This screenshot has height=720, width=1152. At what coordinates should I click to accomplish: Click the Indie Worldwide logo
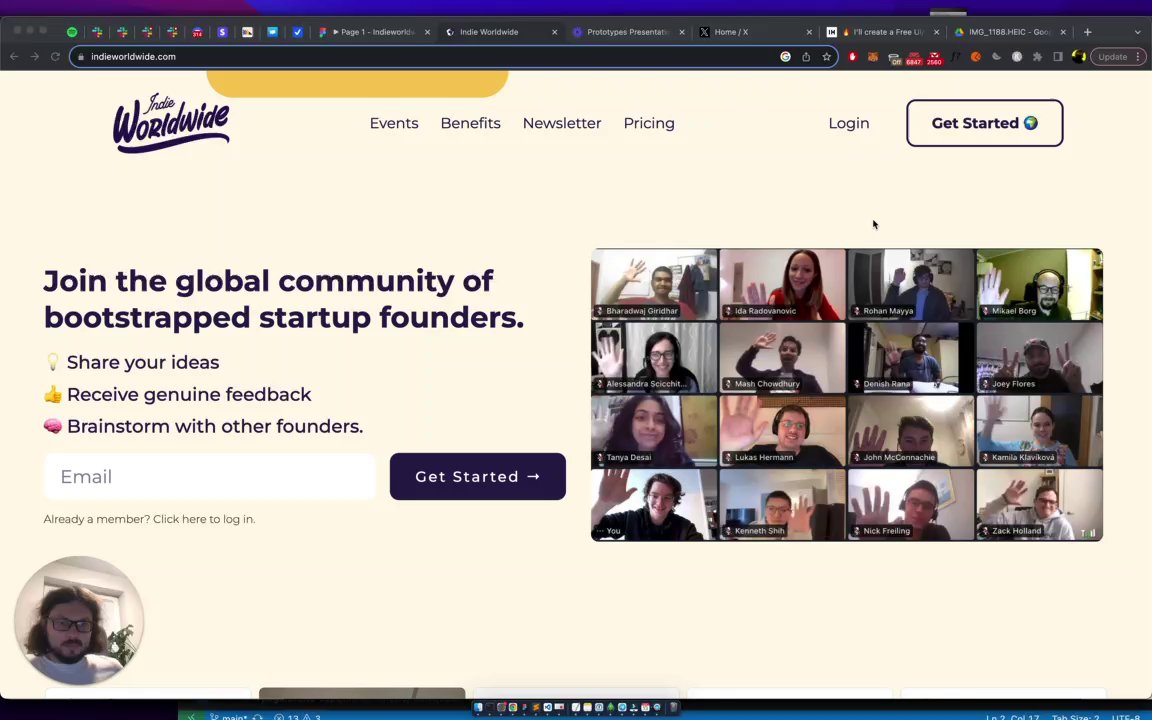click(x=171, y=123)
